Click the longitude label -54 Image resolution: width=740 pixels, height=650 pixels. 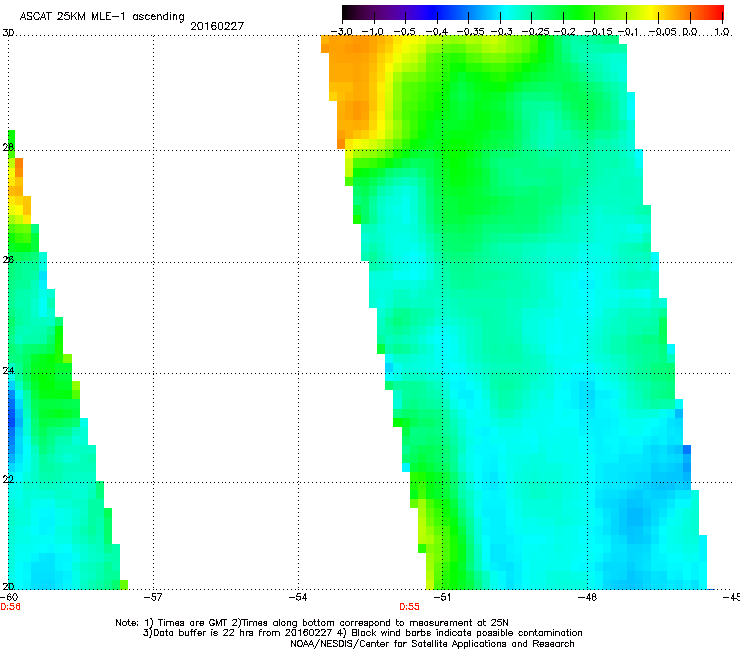298,597
